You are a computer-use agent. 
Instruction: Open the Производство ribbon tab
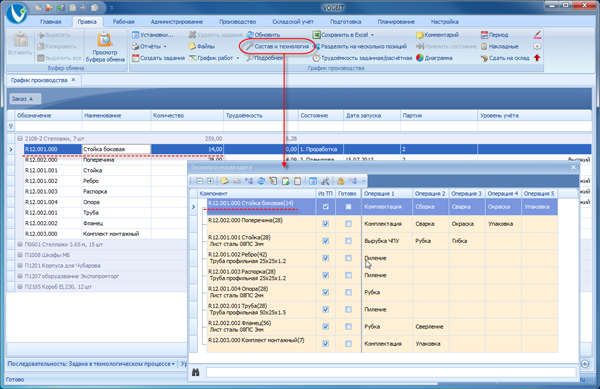click(237, 22)
